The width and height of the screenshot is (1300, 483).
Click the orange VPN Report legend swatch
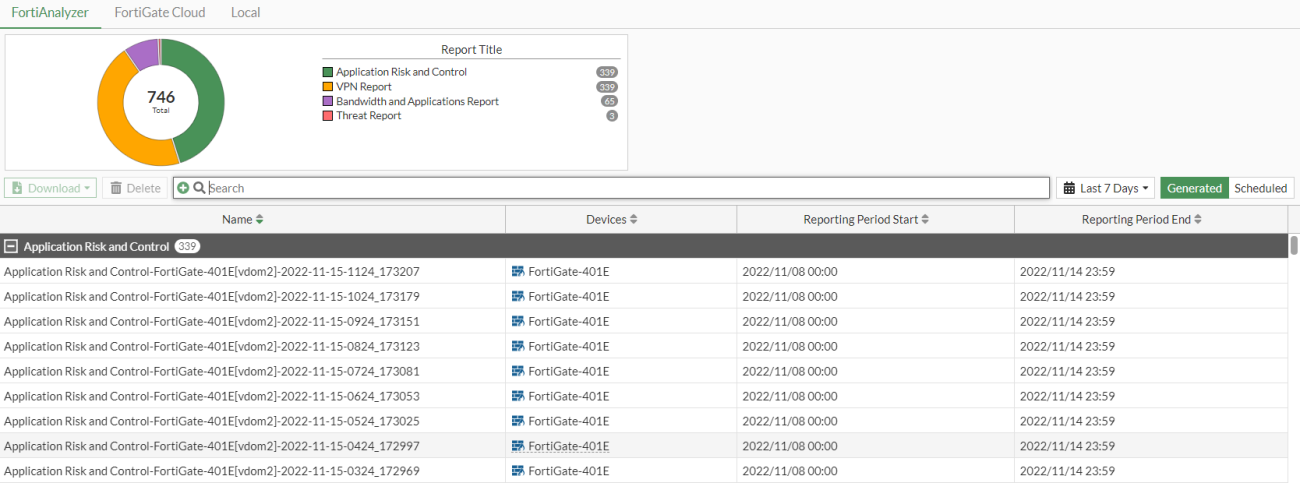(327, 87)
